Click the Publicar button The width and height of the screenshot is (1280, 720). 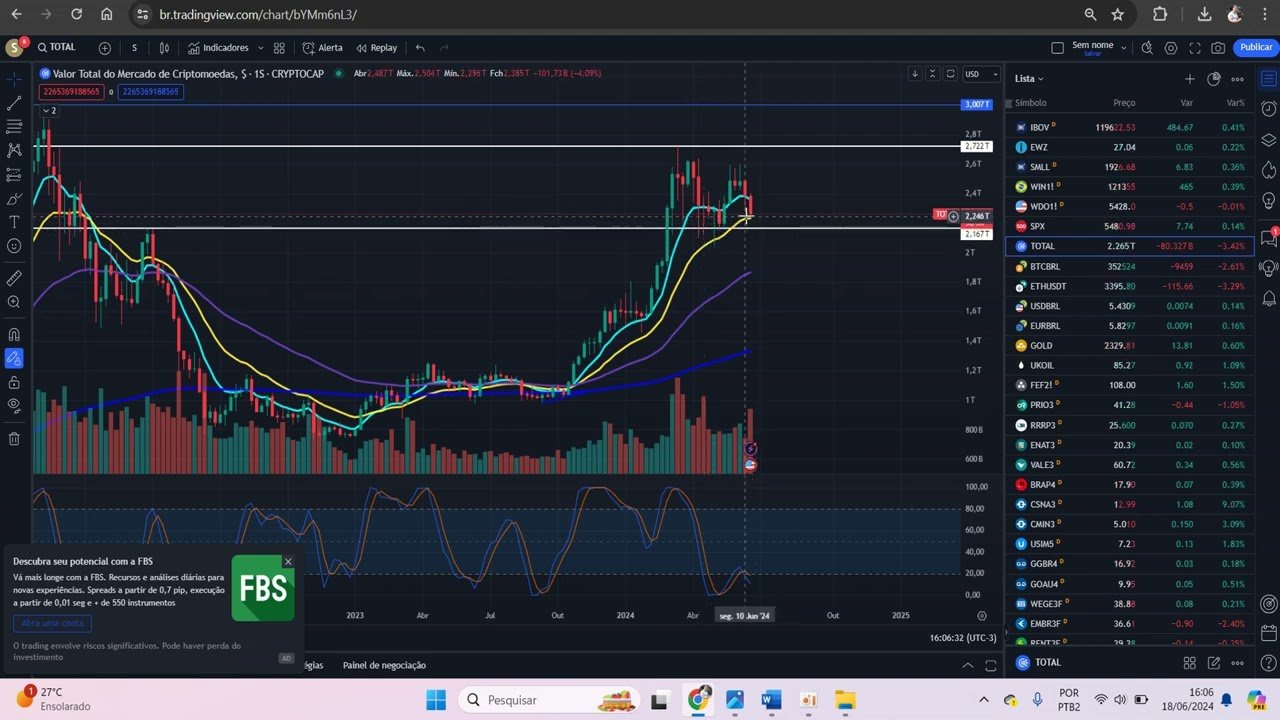[x=1255, y=47]
